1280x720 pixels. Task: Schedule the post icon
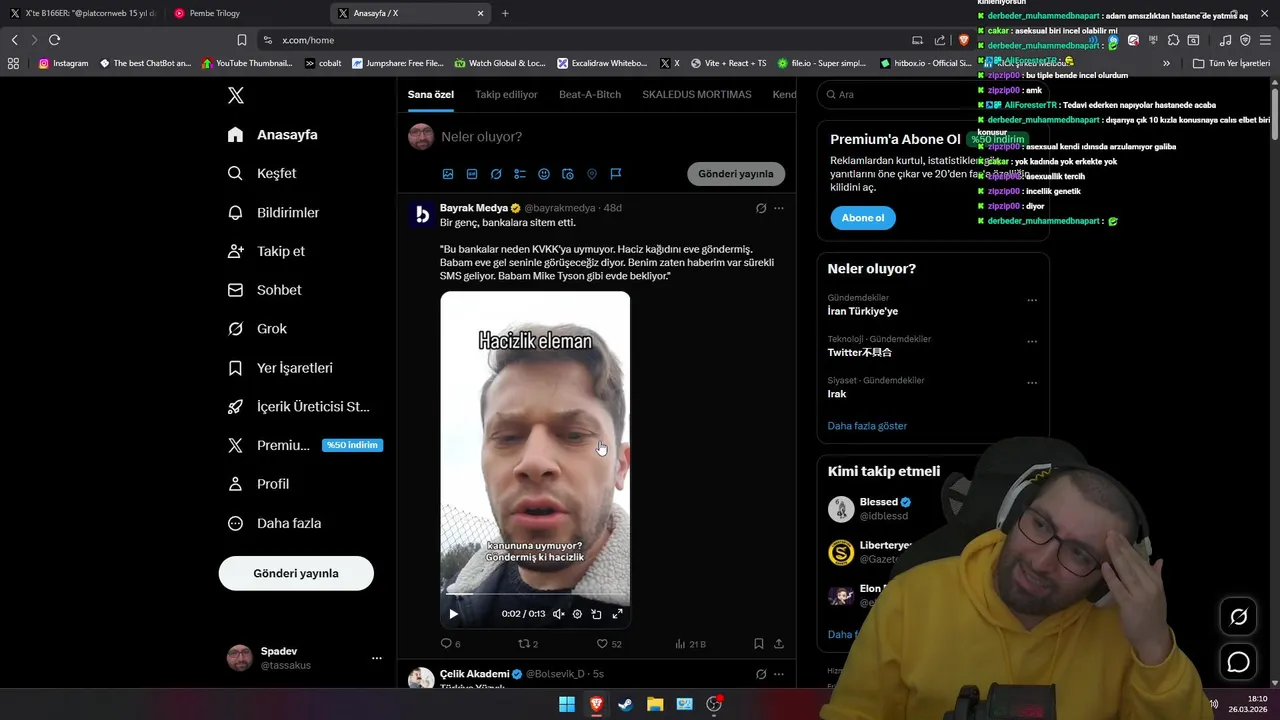(568, 174)
